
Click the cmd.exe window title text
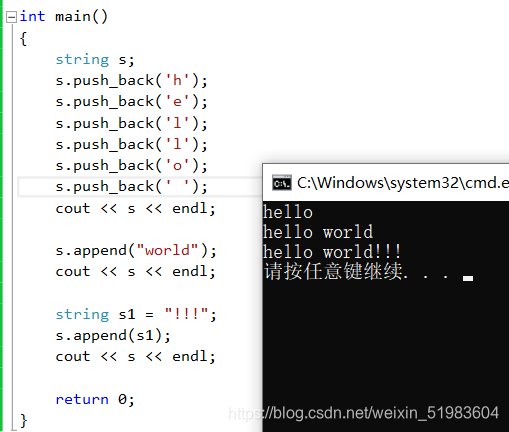[403, 183]
